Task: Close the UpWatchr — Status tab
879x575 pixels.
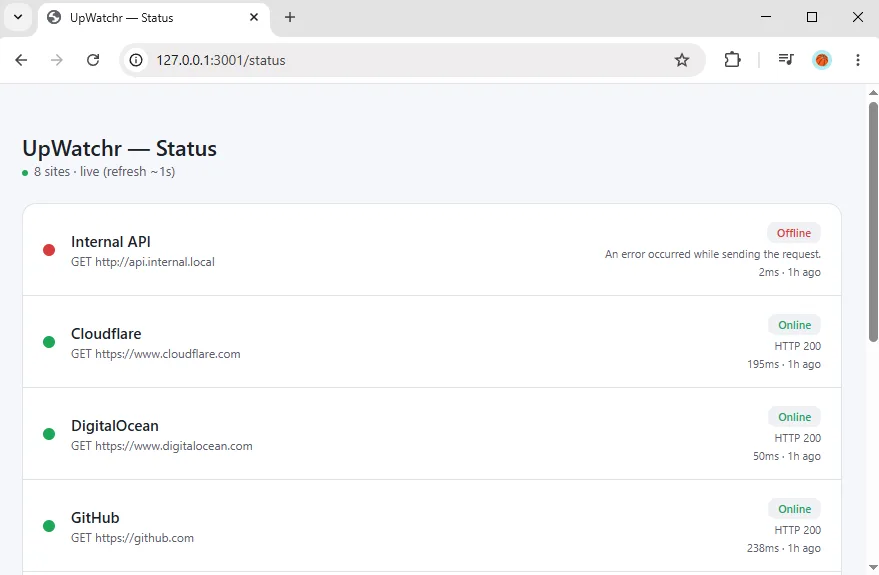Action: coord(254,17)
